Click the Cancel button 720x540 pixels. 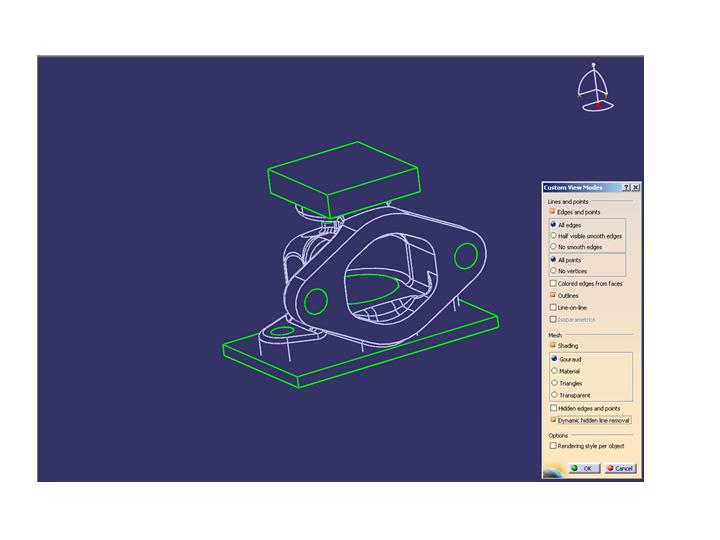pos(620,468)
